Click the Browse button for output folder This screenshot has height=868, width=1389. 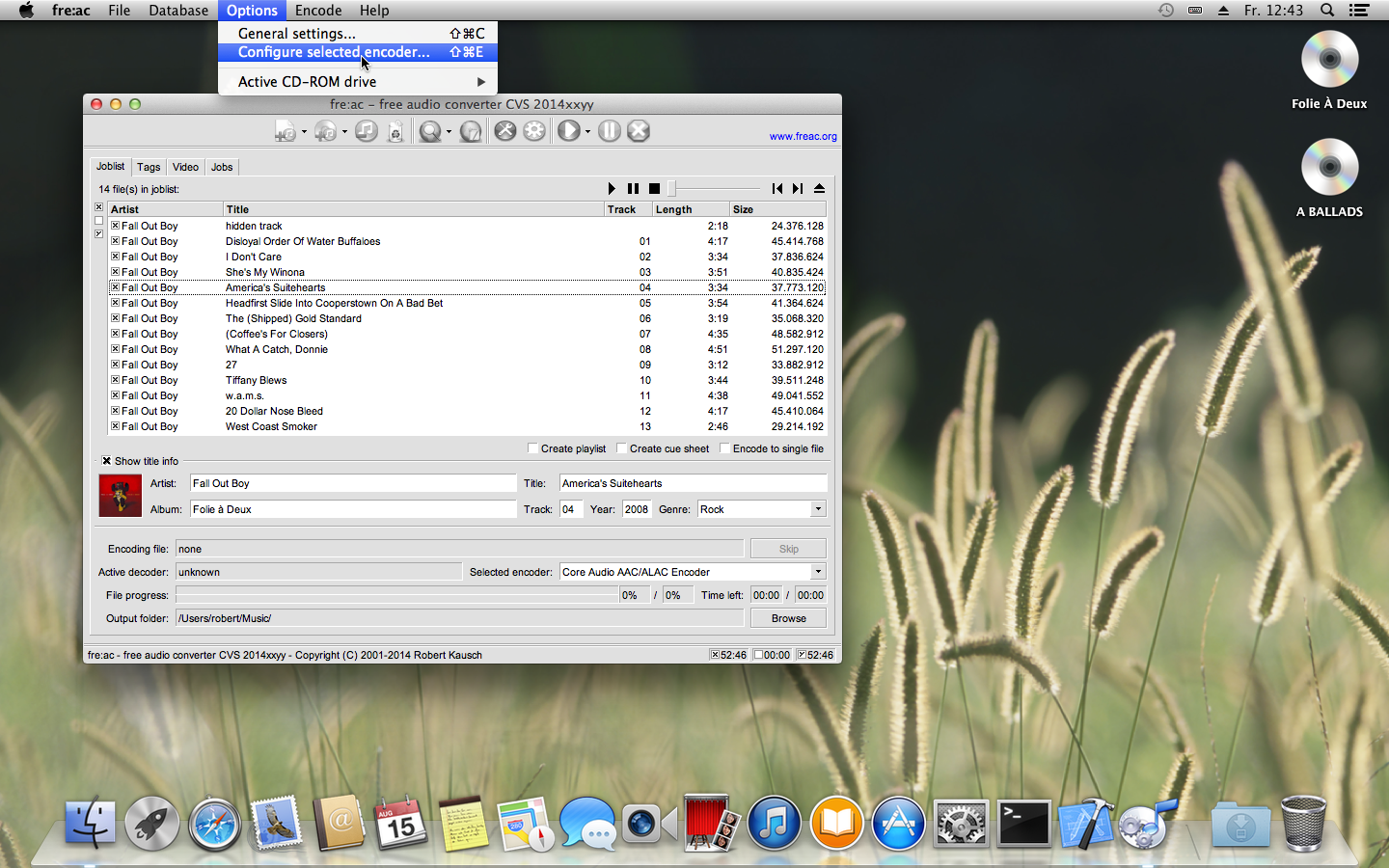point(788,618)
